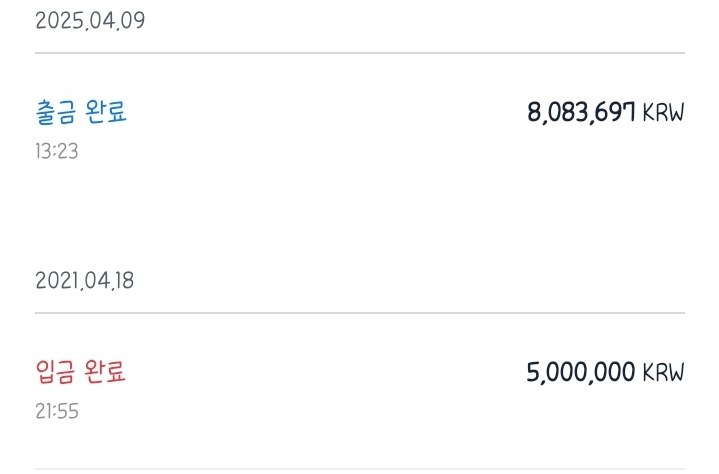Open the 입금 완료 deposit entry

click(x=81, y=373)
